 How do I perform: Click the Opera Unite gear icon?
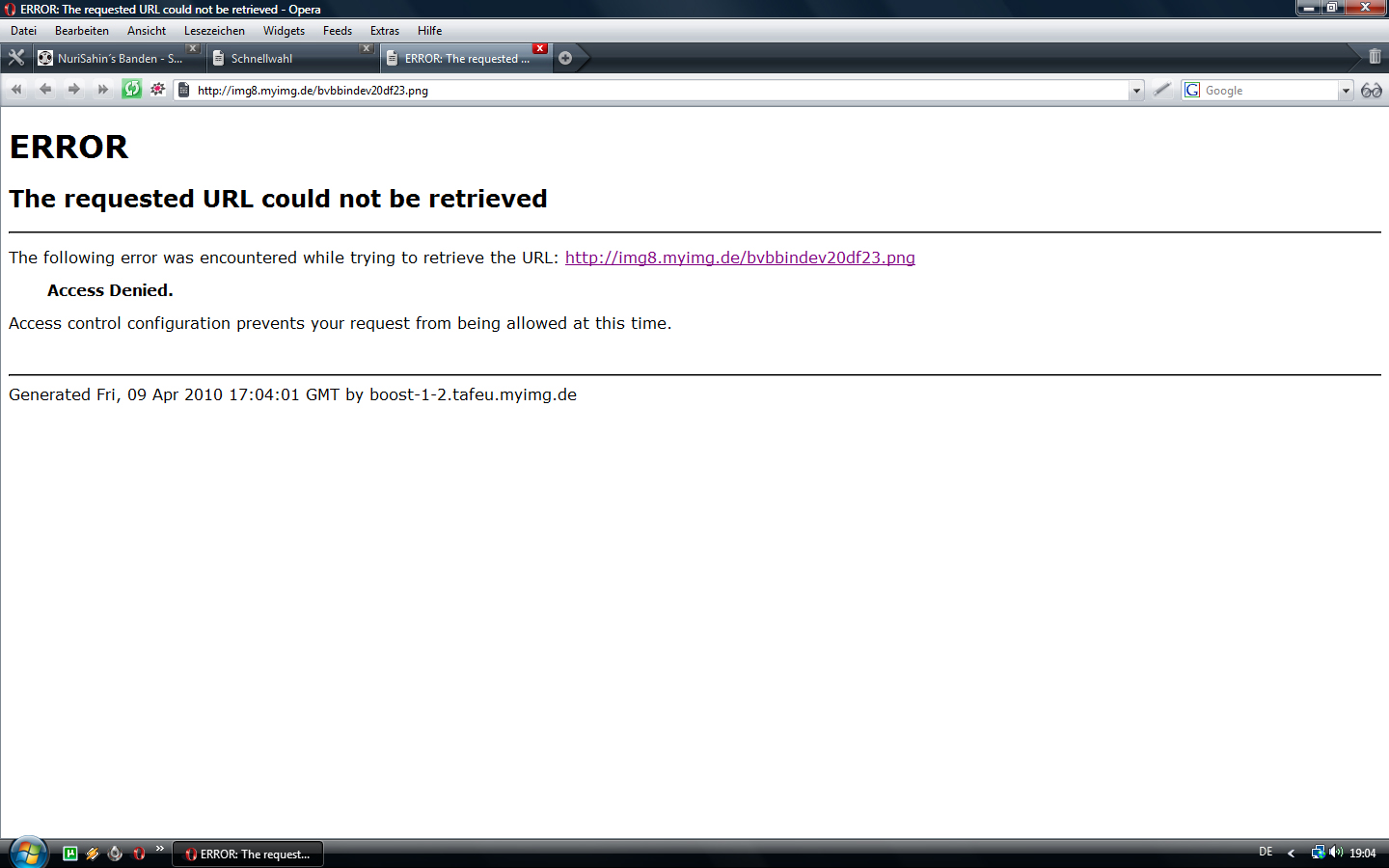tap(158, 90)
